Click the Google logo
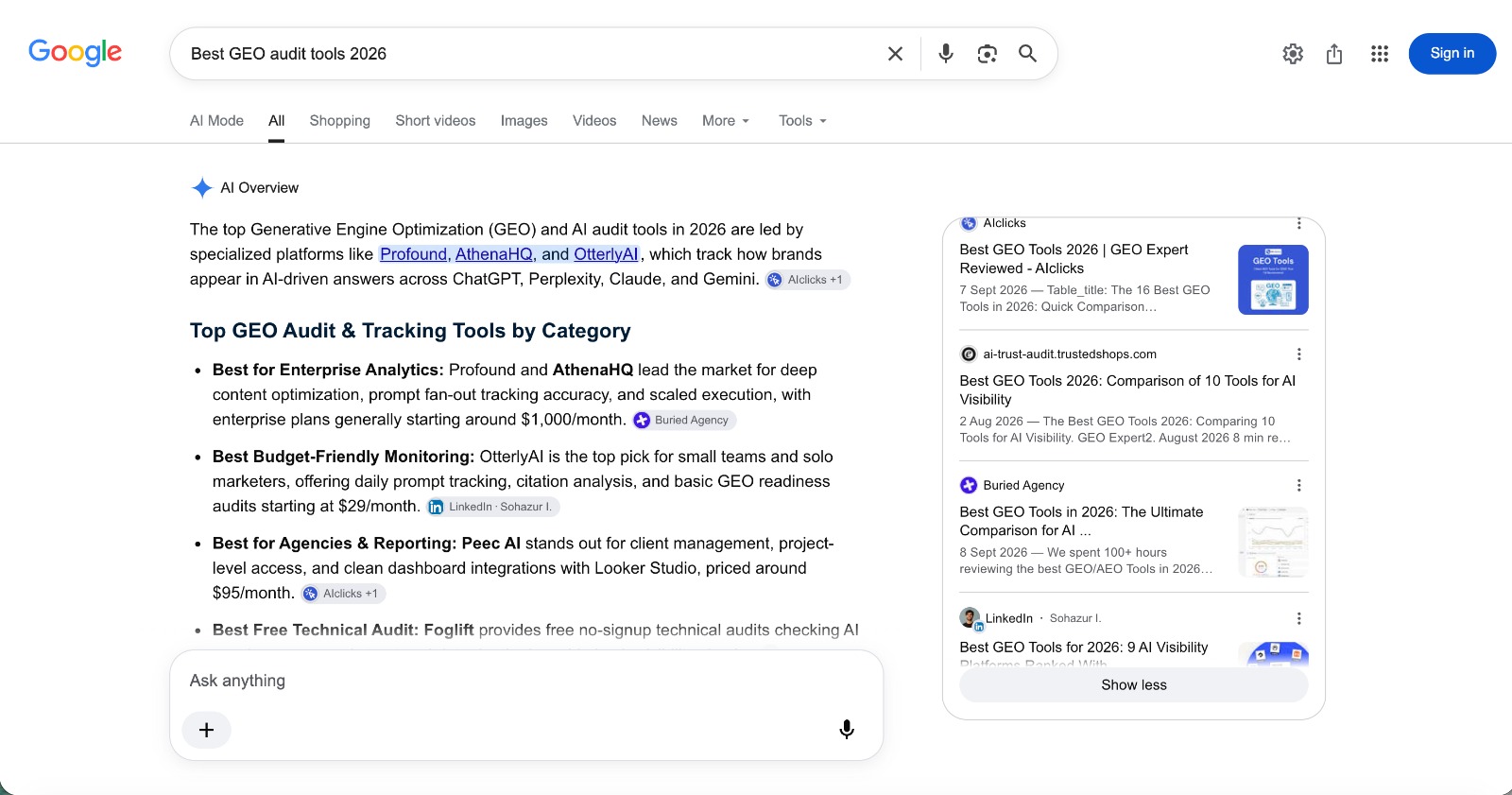Viewport: 1512px width, 795px height. point(75,53)
